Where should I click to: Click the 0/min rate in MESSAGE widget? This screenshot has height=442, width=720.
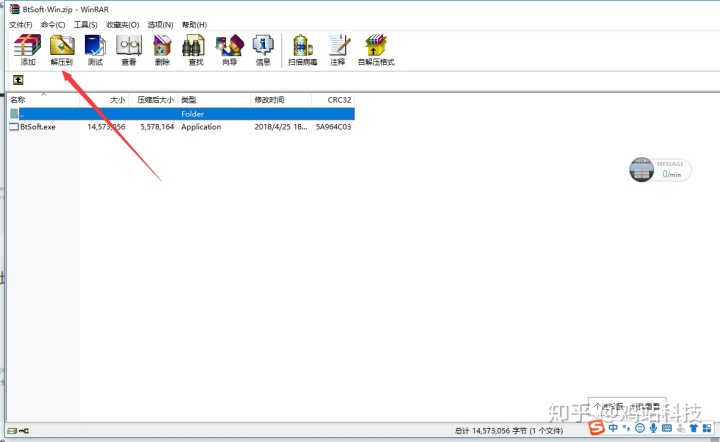click(672, 174)
